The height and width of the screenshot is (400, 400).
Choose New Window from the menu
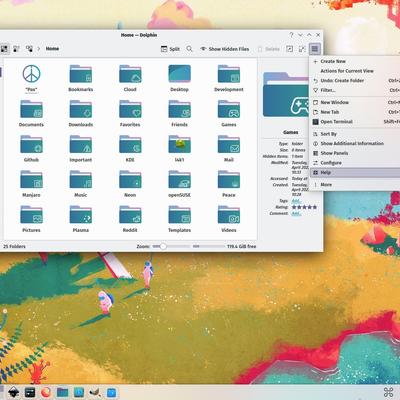[x=355, y=102]
